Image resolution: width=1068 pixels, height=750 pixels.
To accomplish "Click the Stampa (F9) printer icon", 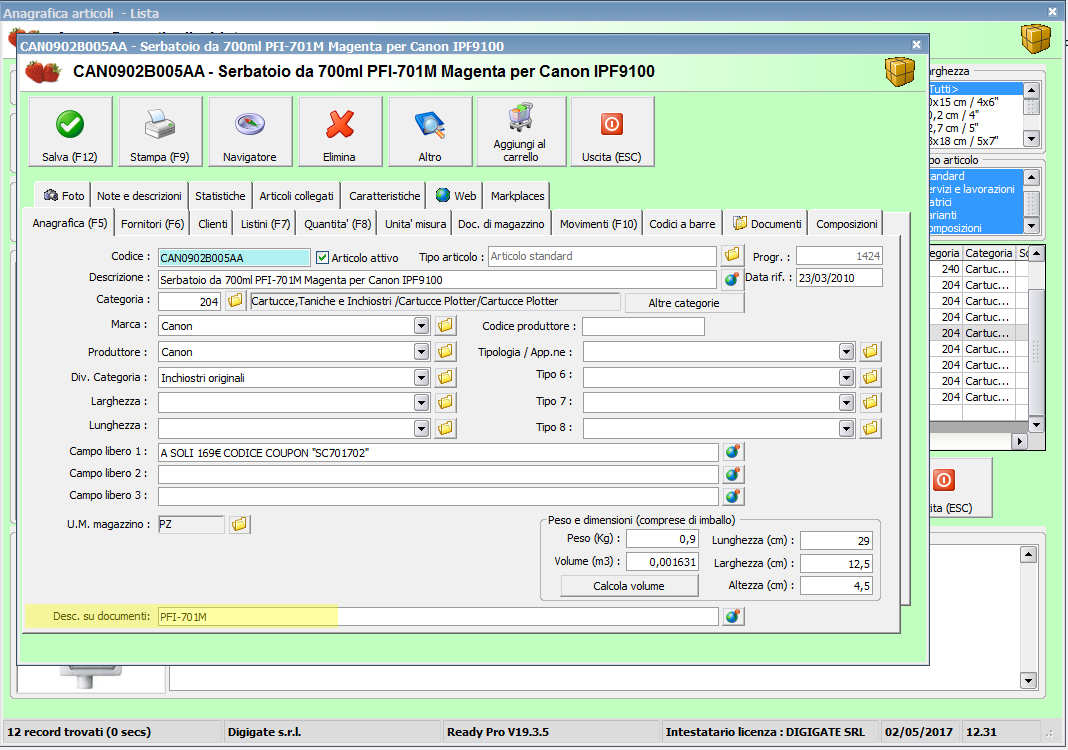I will (x=160, y=124).
